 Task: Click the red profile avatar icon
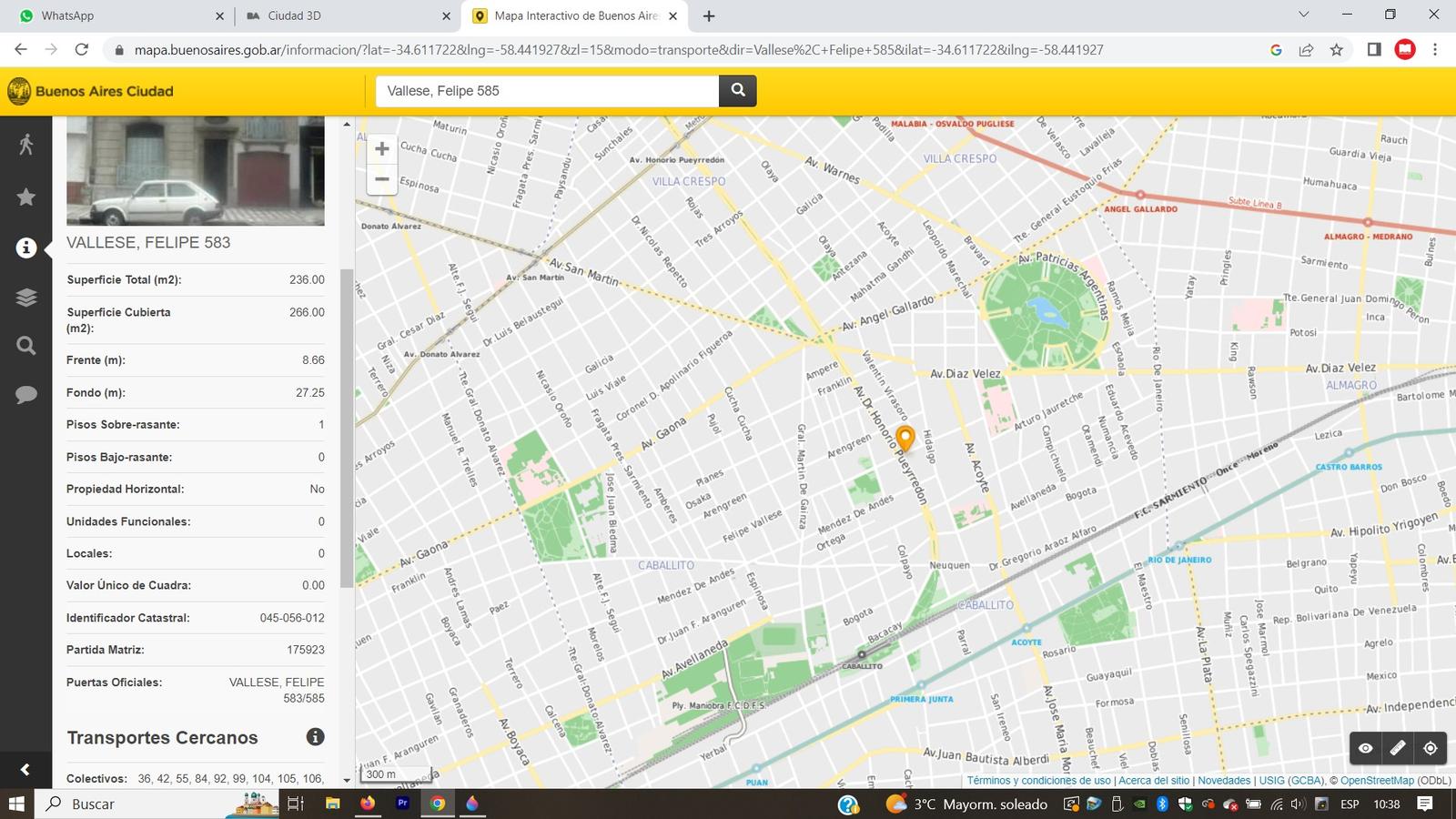tap(1405, 49)
